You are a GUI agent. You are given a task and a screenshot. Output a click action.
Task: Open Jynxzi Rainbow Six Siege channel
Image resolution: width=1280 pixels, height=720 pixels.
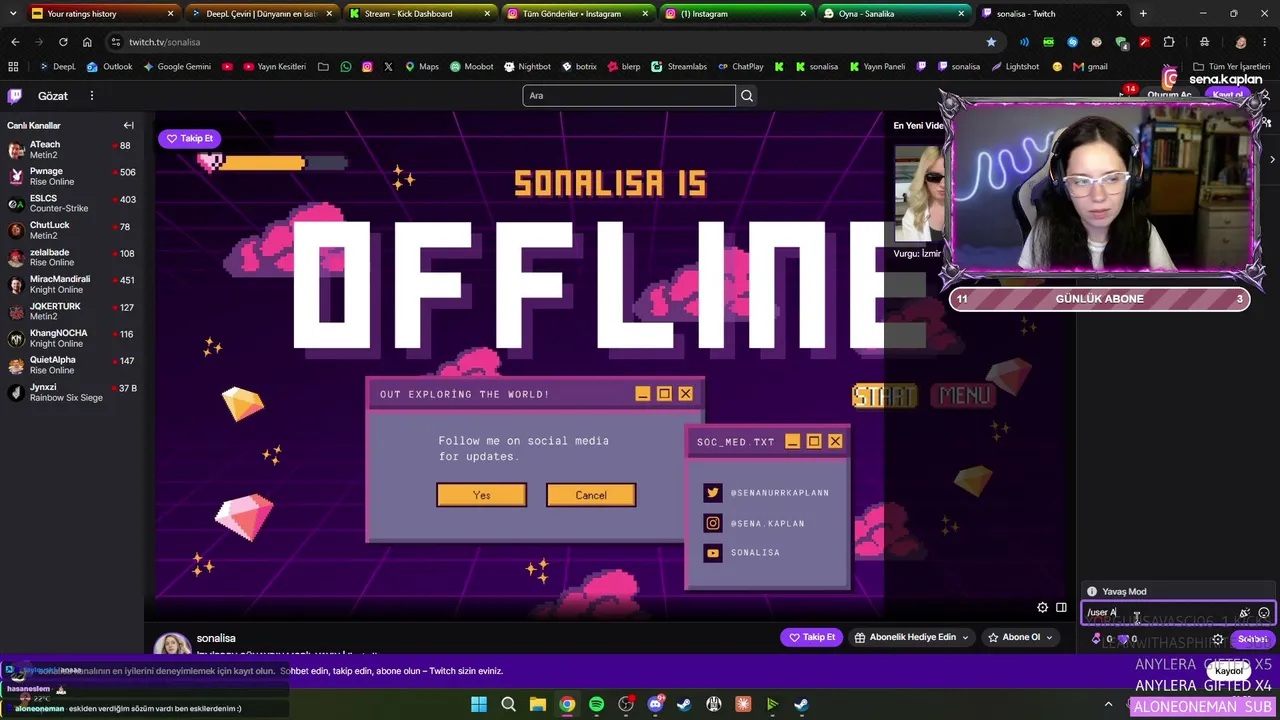tap(71, 392)
